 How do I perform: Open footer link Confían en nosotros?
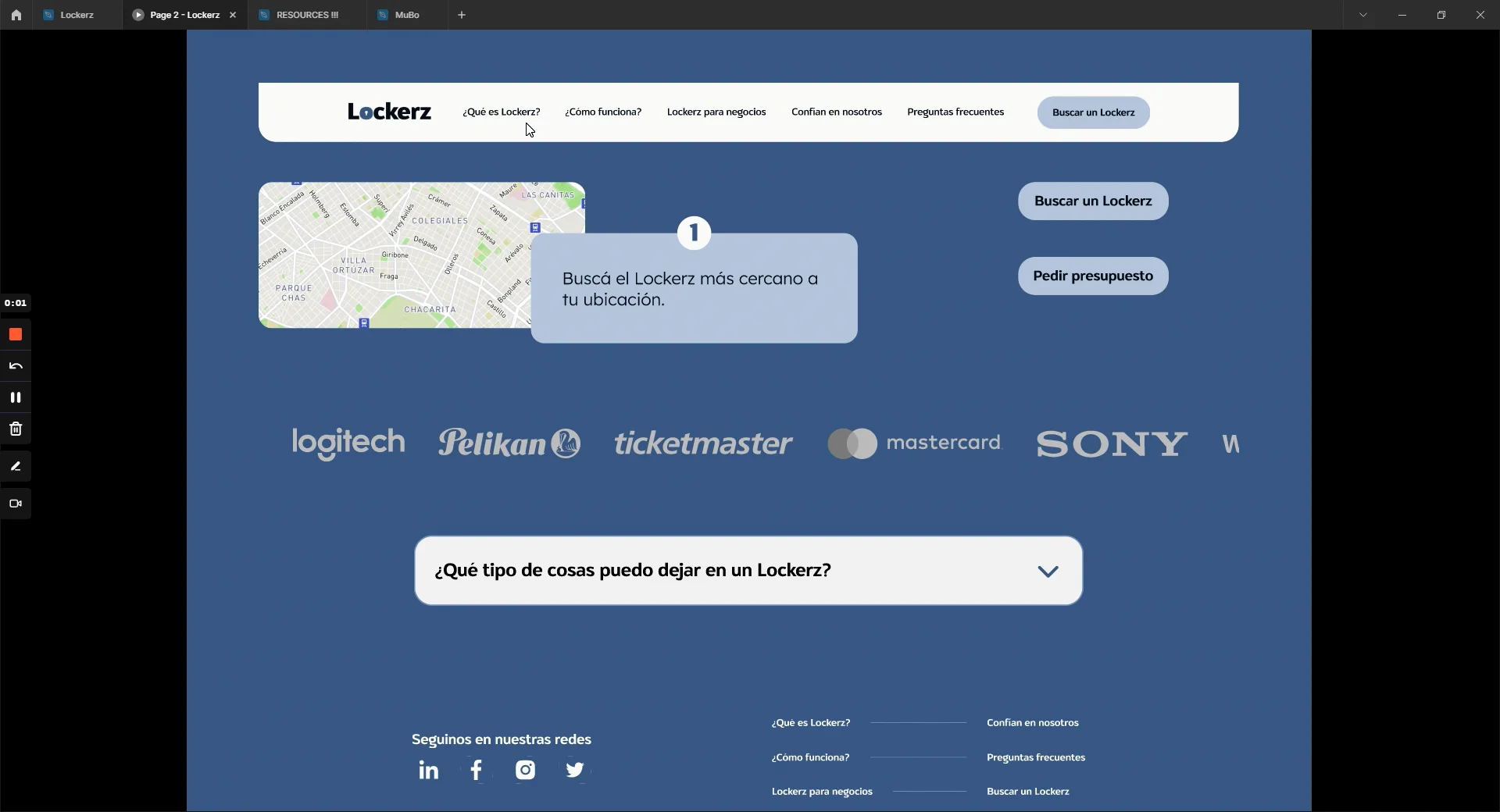pos(1033,723)
